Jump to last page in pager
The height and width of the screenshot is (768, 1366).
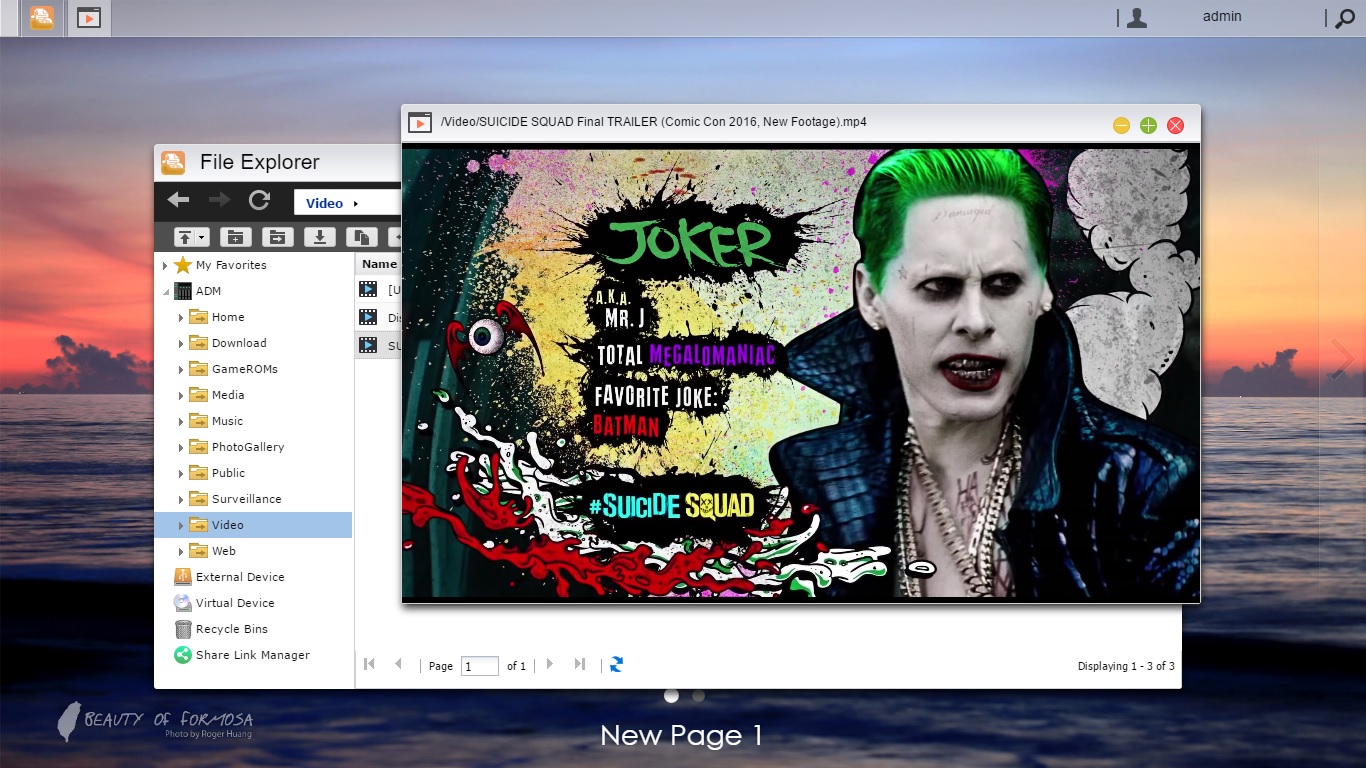pyautogui.click(x=579, y=664)
